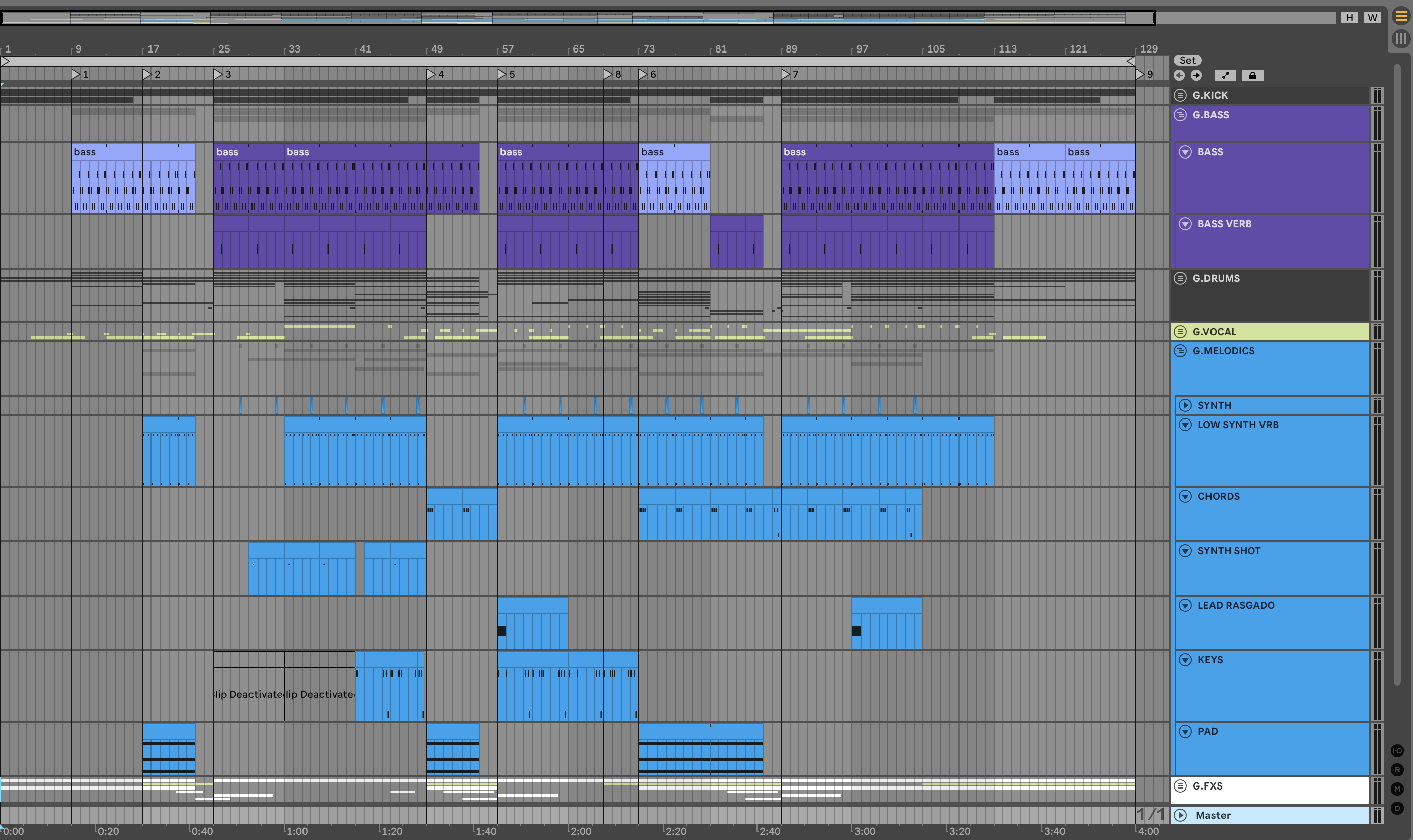This screenshot has height=840, width=1413.
Task: Unfold the SYNTH track
Action: tap(1185, 405)
